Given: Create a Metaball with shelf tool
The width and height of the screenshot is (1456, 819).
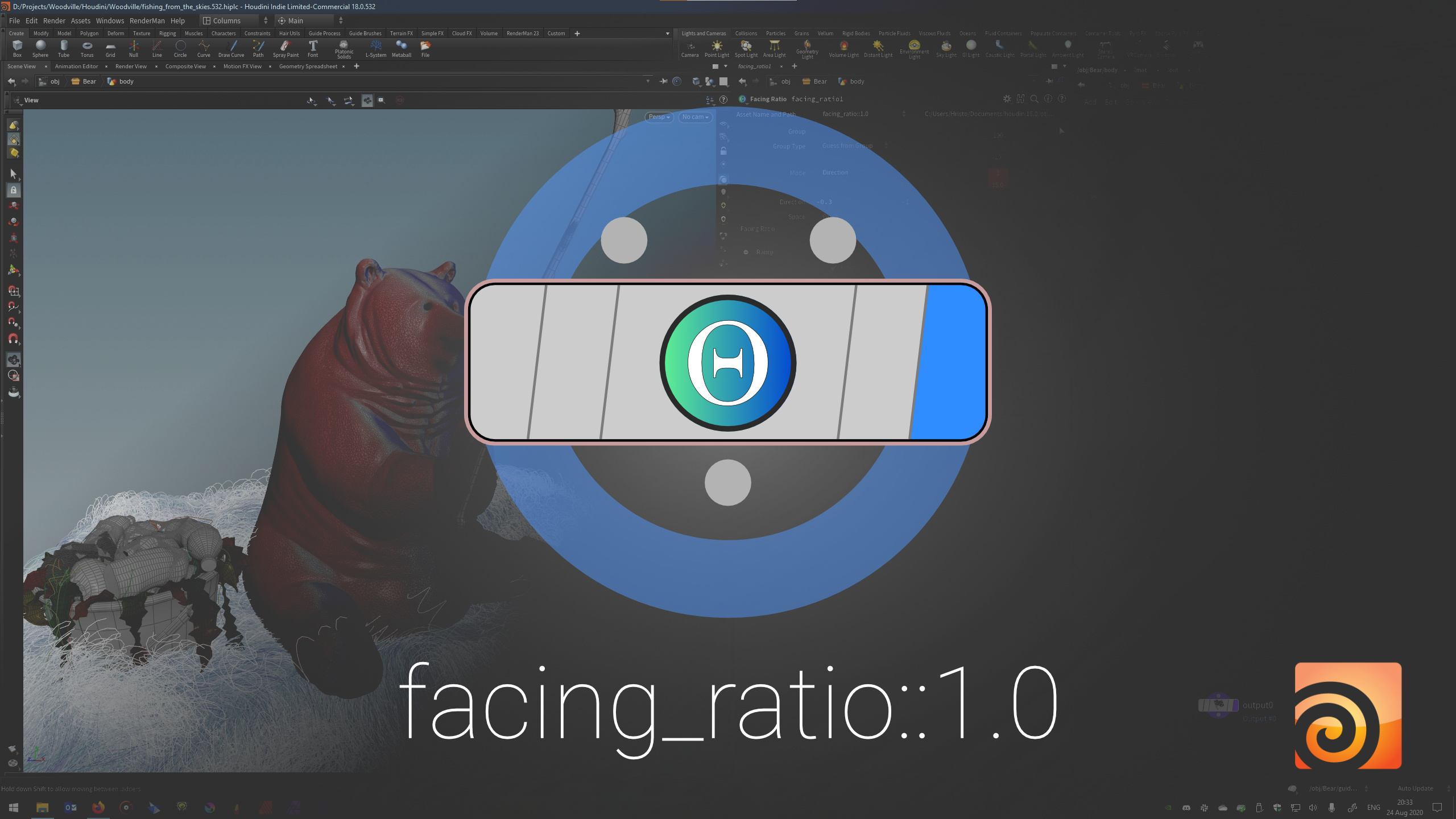Looking at the screenshot, I should tap(402, 48).
